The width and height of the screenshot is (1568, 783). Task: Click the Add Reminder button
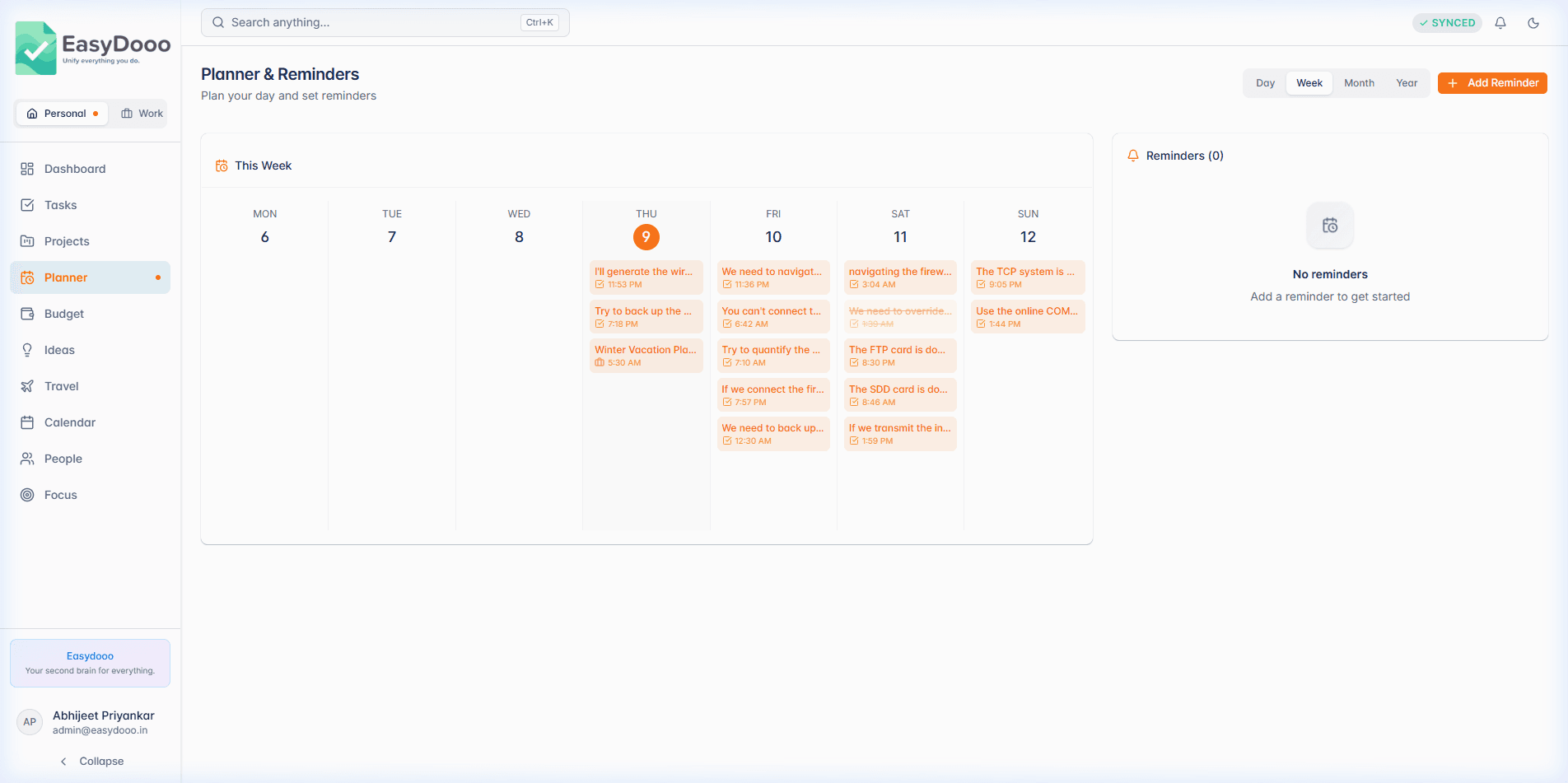pos(1492,83)
